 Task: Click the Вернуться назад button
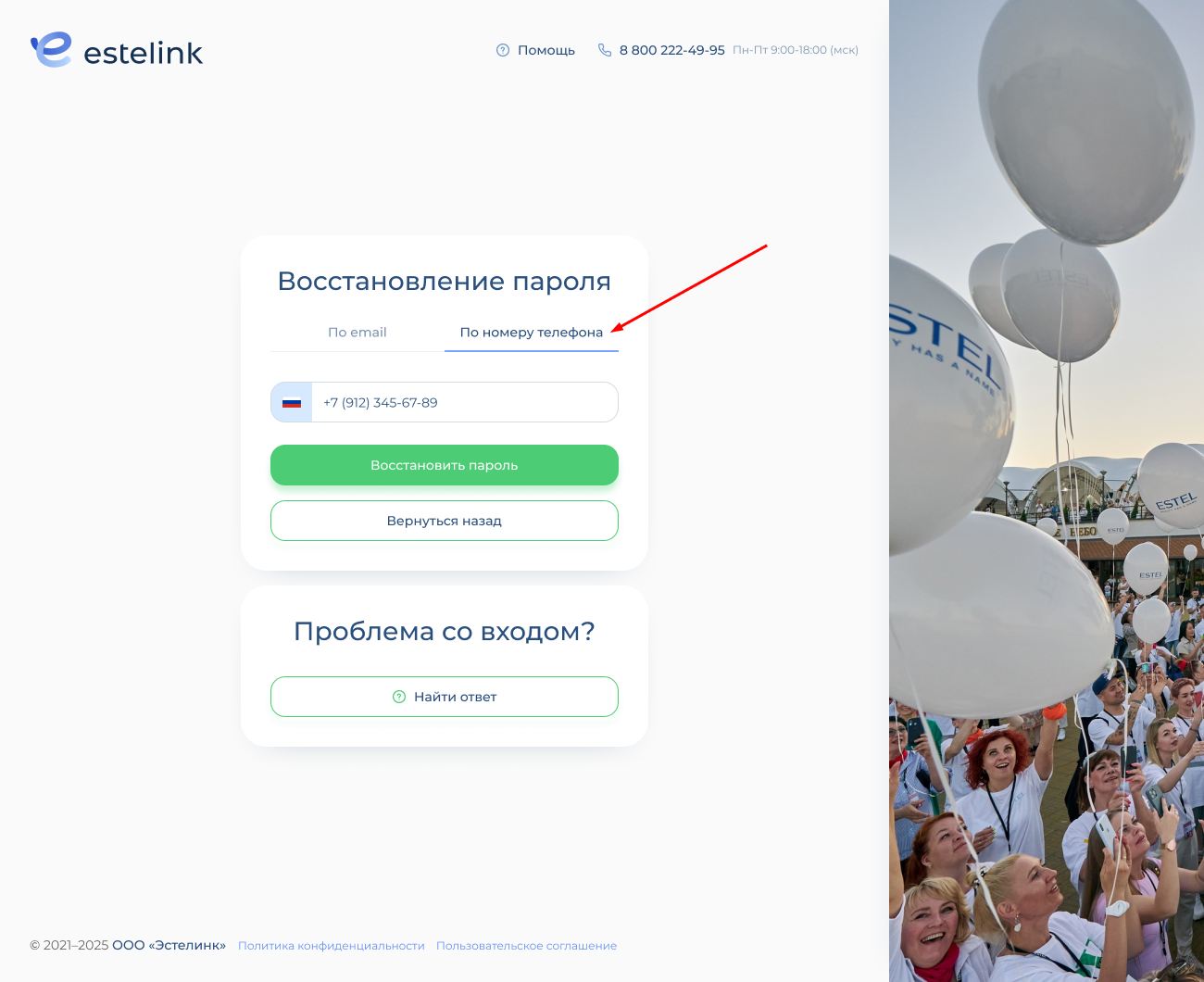445,521
